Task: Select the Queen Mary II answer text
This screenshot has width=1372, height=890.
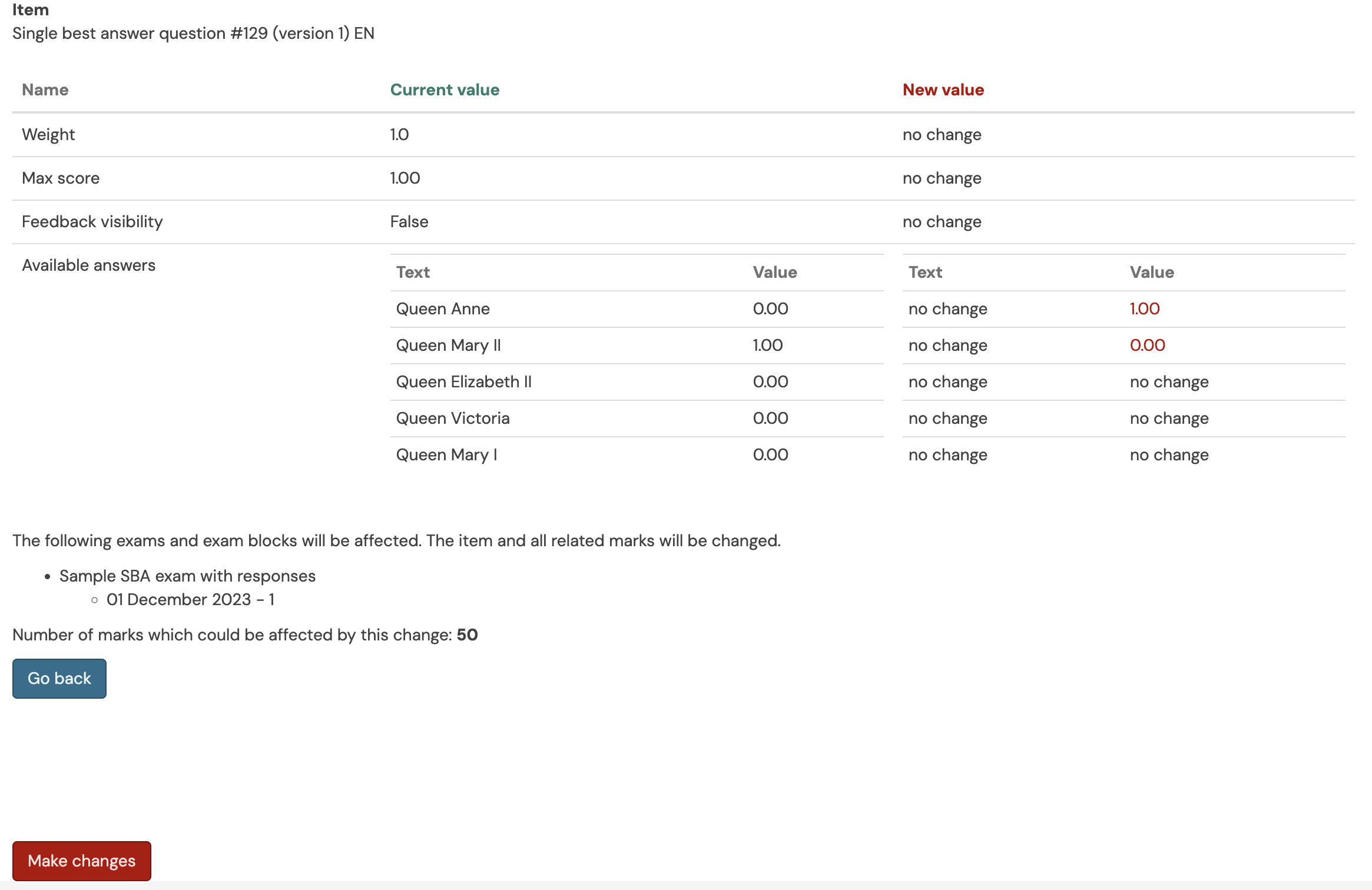Action: click(x=448, y=345)
